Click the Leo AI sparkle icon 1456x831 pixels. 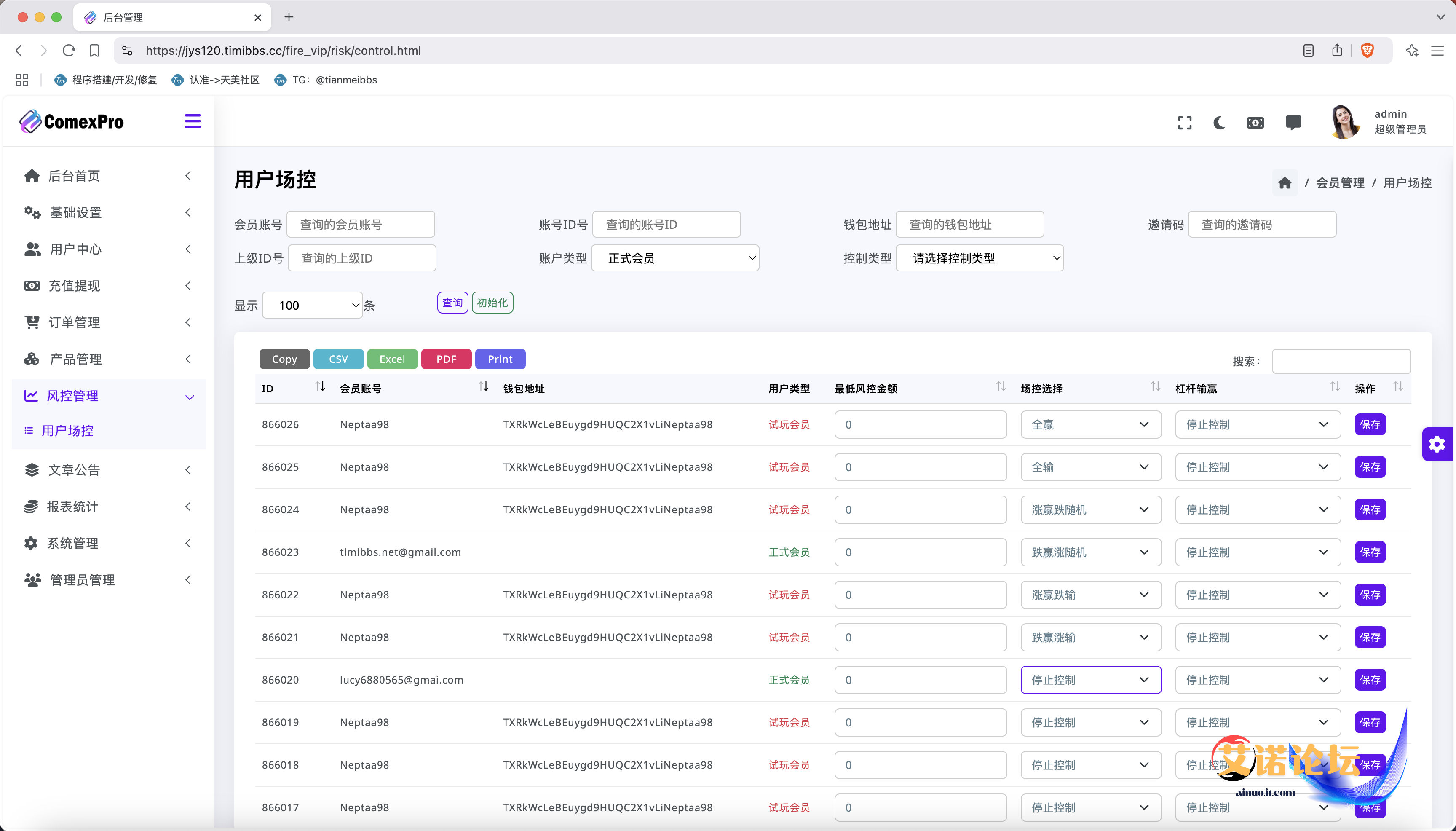click(1412, 50)
